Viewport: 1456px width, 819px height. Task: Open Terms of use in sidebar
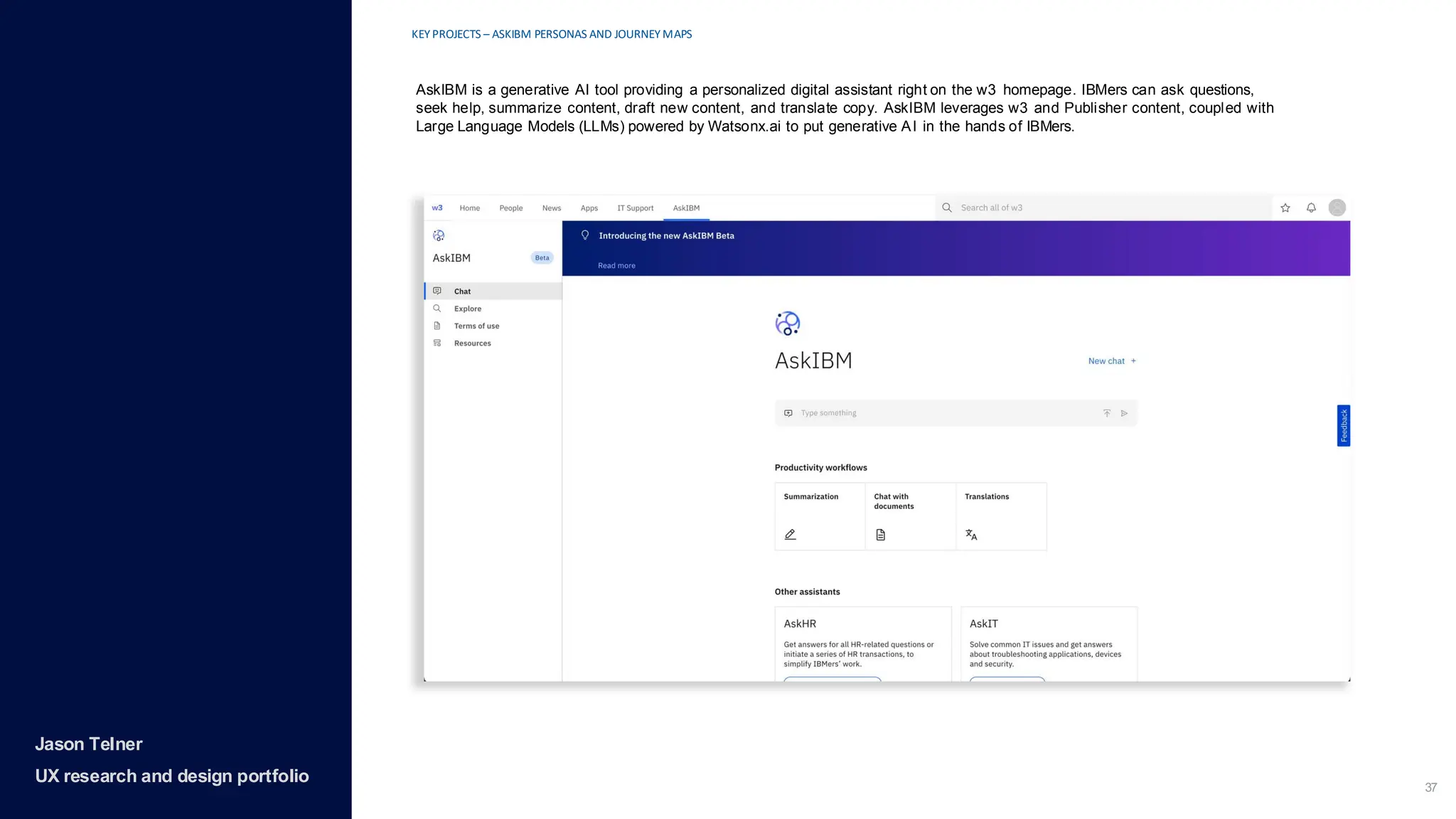476,326
